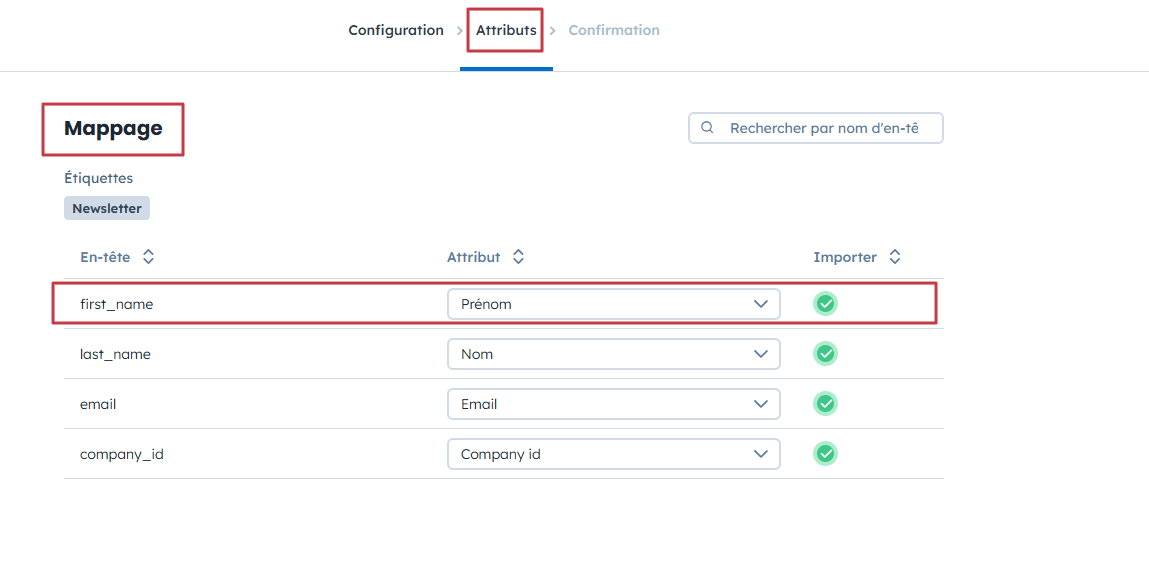Toggle import checkmark for last_name
Screen dimensions: 1149x578
[825, 354]
